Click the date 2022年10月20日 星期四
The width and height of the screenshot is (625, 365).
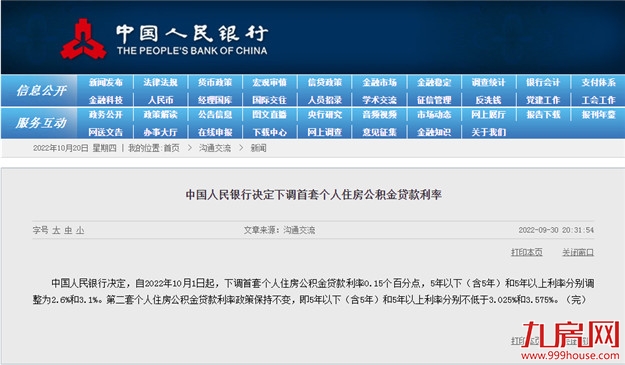click(x=75, y=148)
